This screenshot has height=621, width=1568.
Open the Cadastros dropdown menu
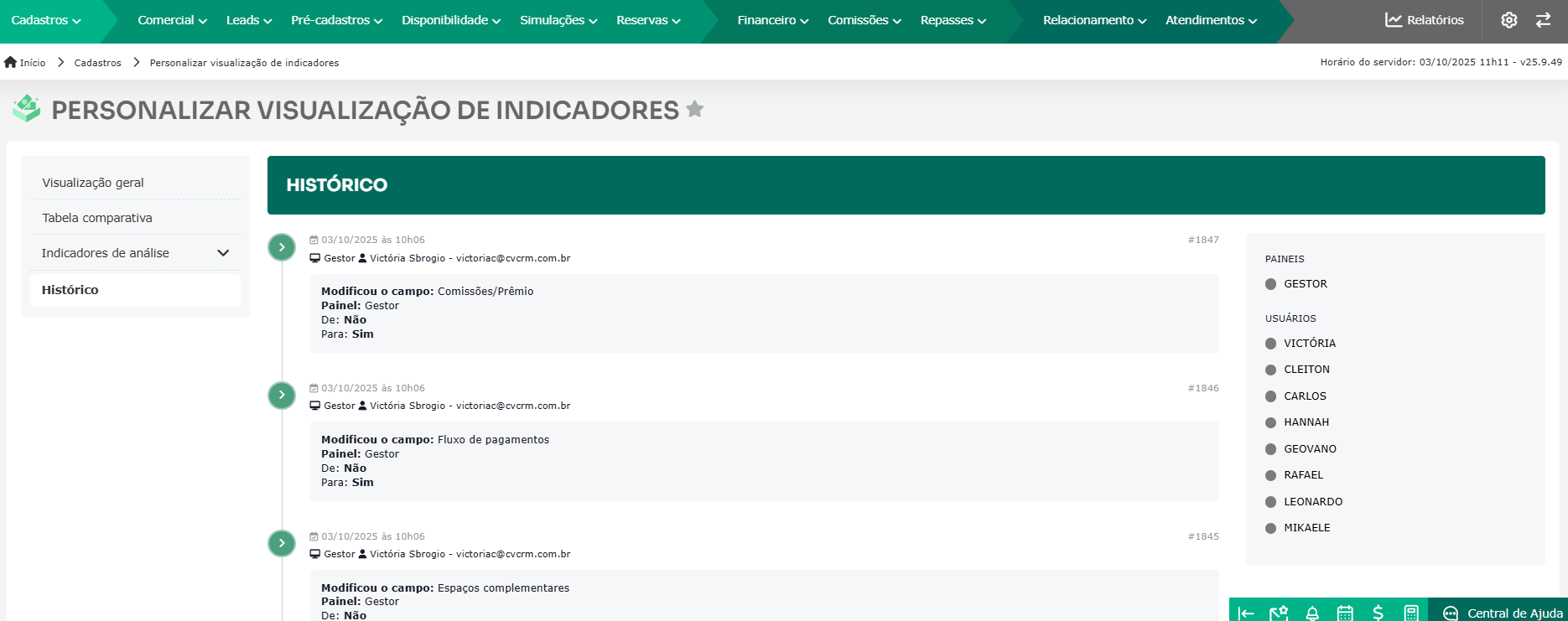46,20
